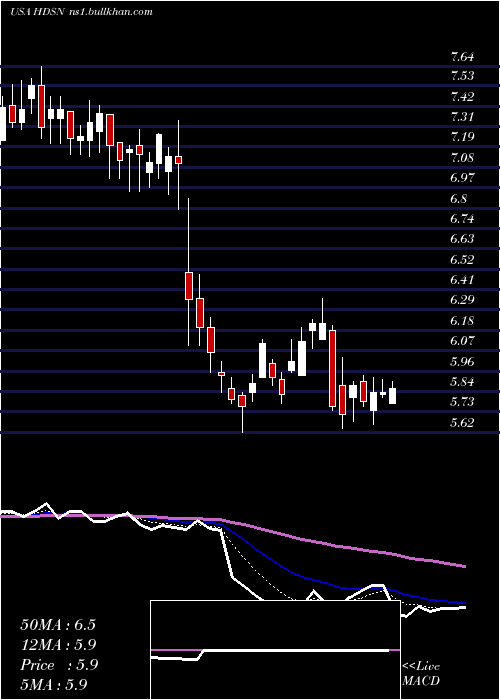Click the 6.29 price axis label
The width and height of the screenshot is (500, 700).
click(x=462, y=300)
